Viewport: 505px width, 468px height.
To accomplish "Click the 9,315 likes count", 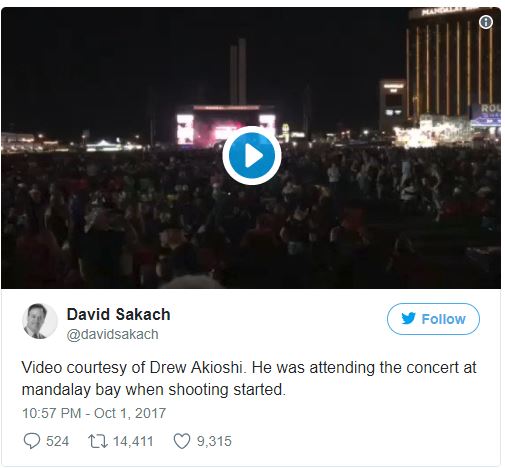I will 214,441.
